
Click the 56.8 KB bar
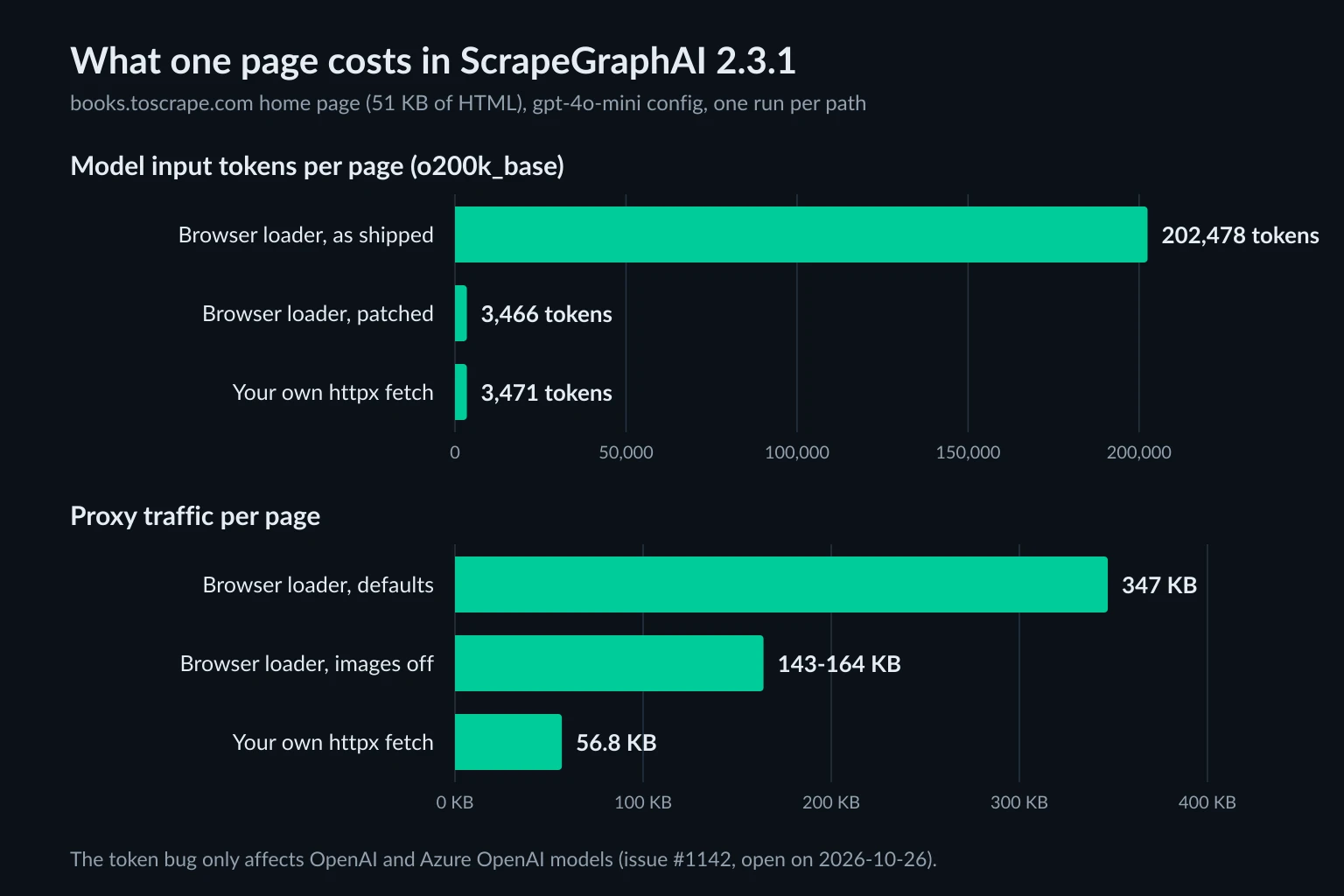(x=508, y=742)
